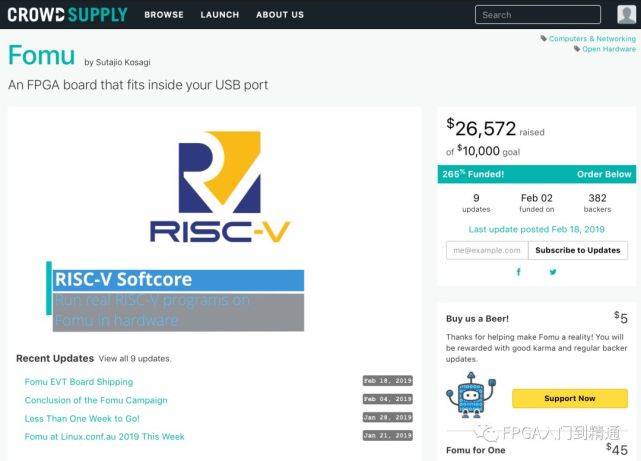The image size is (641, 461).
Task: Open the About Us menu item
Action: 280,15
